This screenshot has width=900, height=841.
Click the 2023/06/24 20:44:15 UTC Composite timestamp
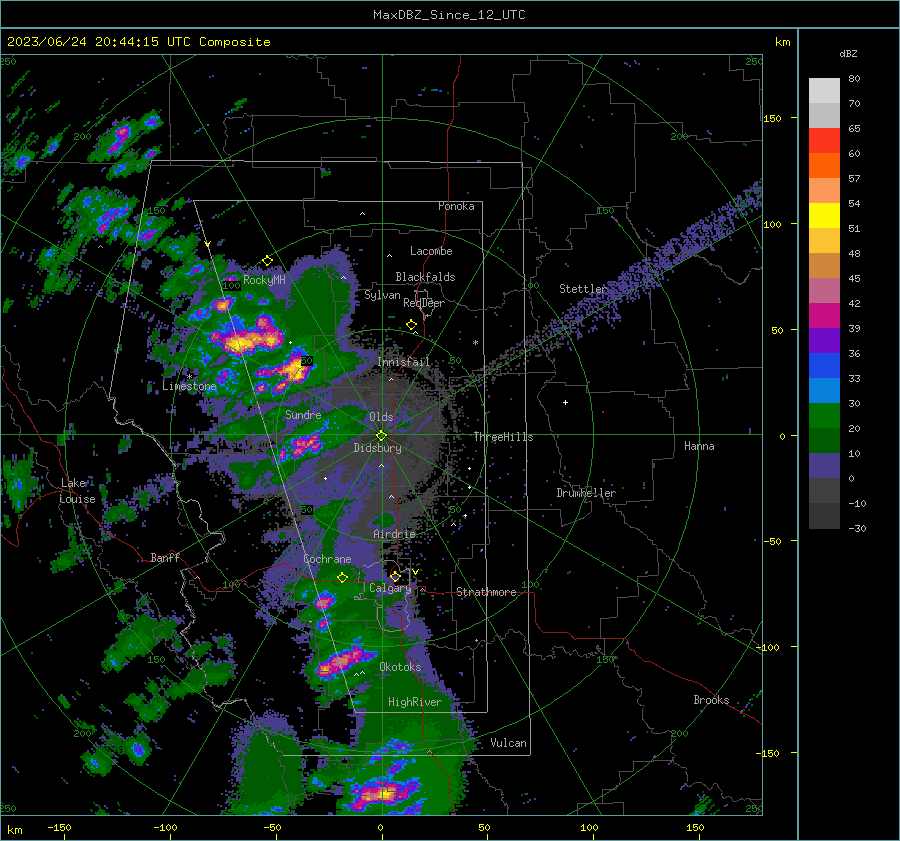coord(138,42)
